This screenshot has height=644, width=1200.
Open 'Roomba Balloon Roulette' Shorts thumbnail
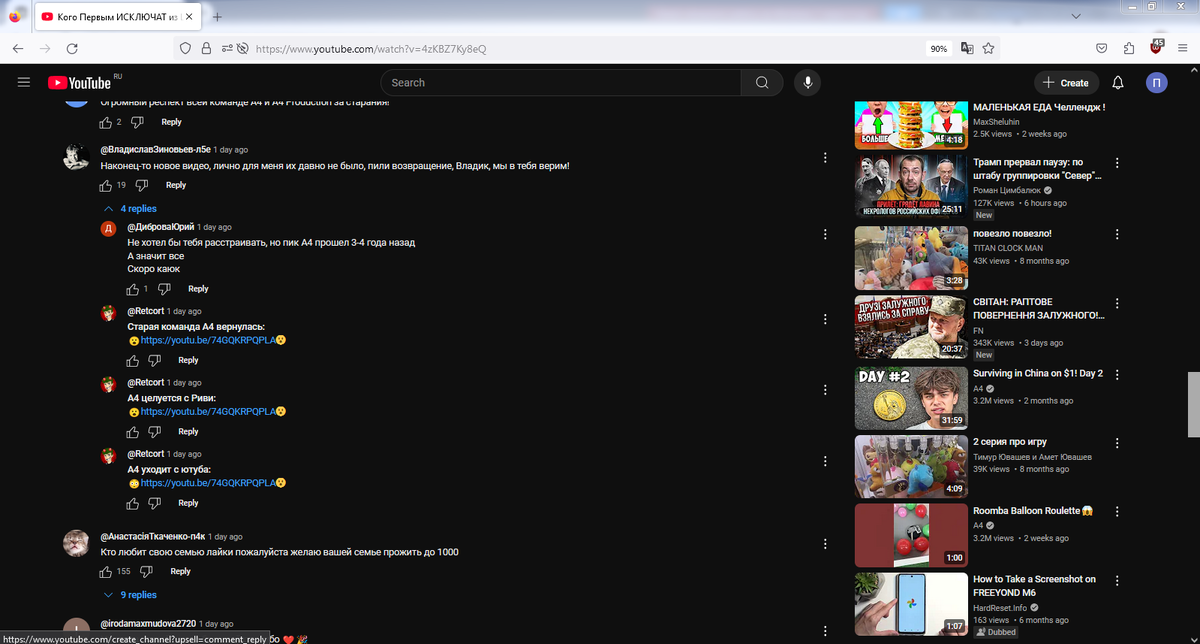pos(911,535)
